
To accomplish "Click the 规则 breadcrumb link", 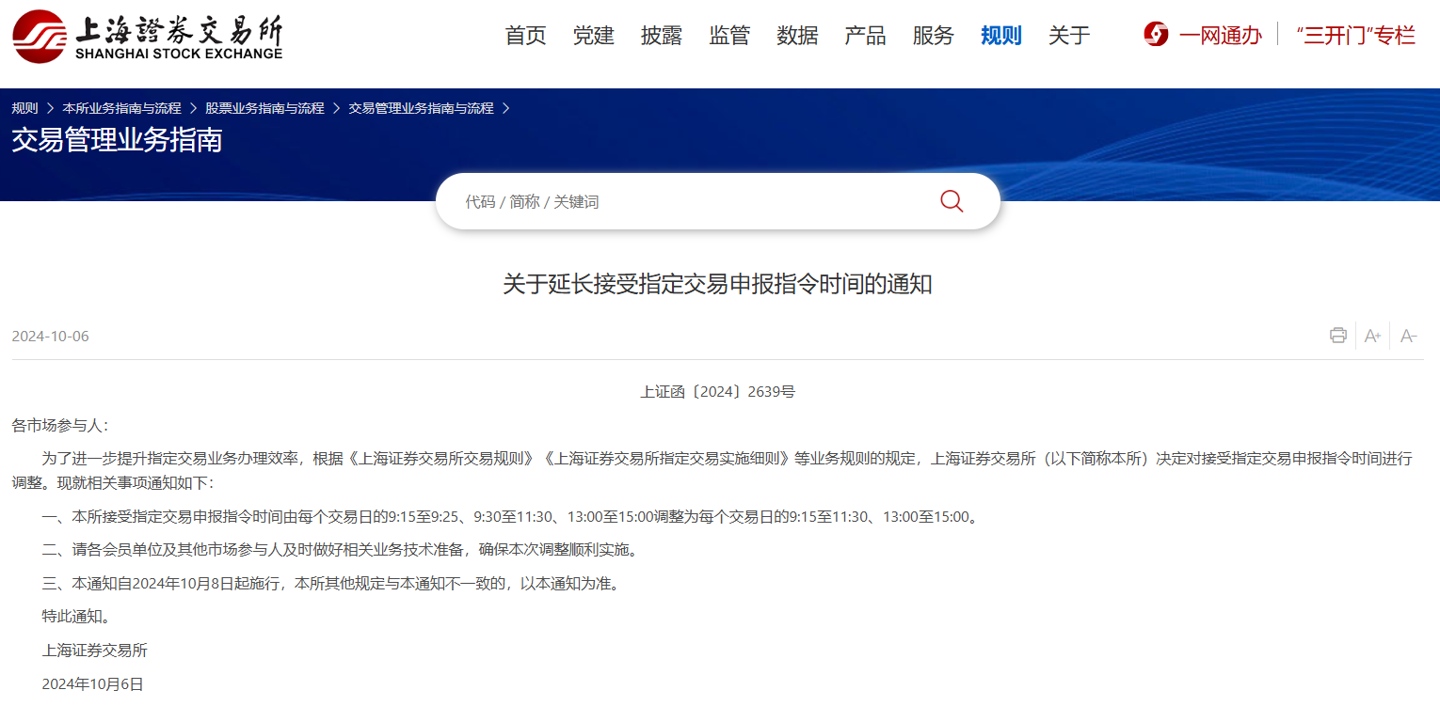I will pyautogui.click(x=24, y=108).
